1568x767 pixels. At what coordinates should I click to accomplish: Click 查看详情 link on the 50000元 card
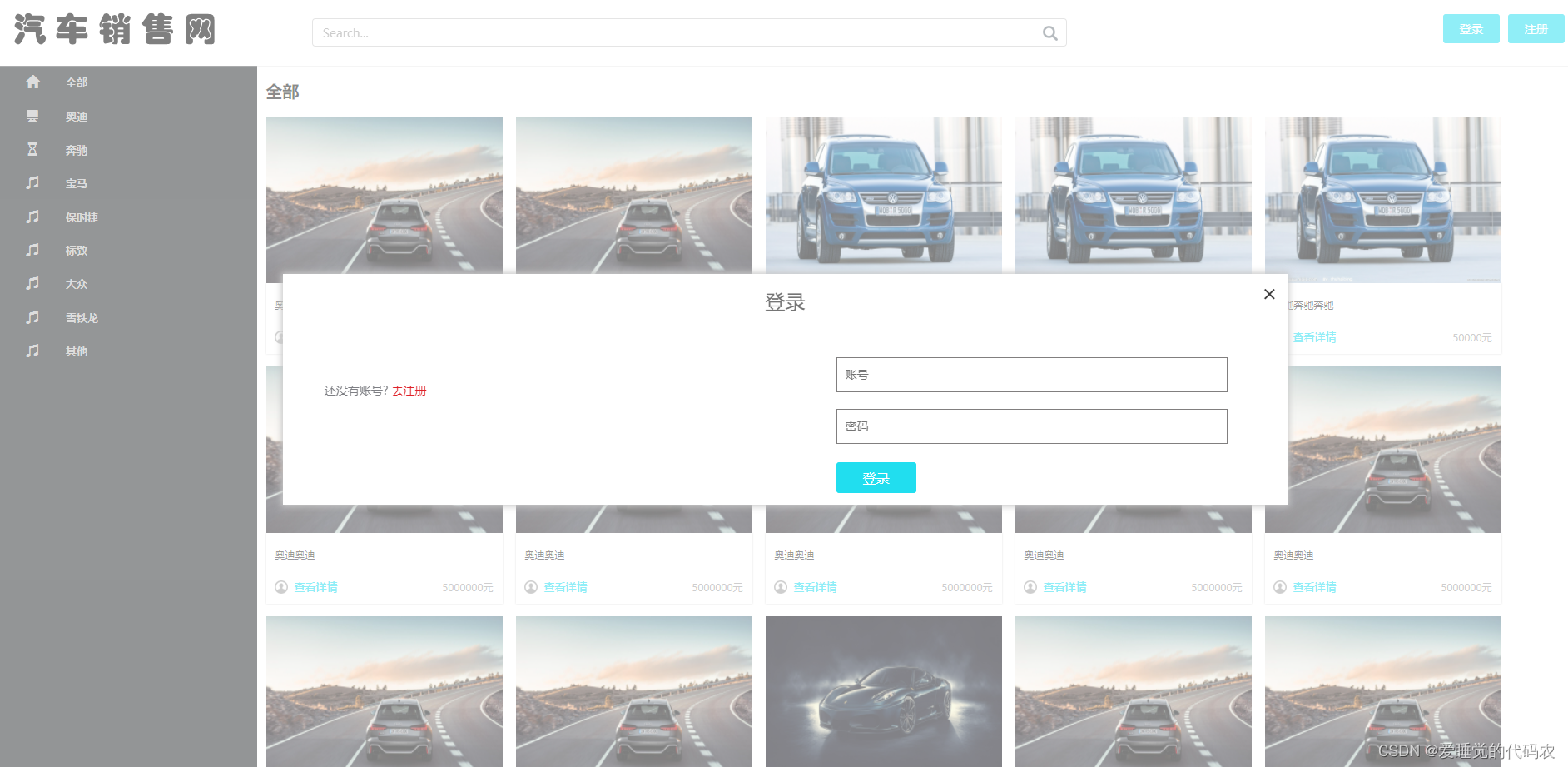[x=1314, y=337]
